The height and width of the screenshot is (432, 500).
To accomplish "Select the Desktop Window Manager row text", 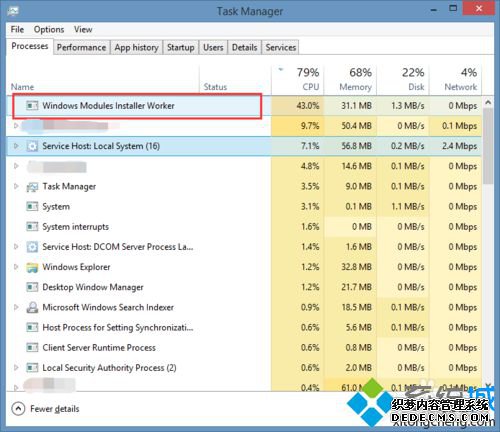I will (93, 287).
